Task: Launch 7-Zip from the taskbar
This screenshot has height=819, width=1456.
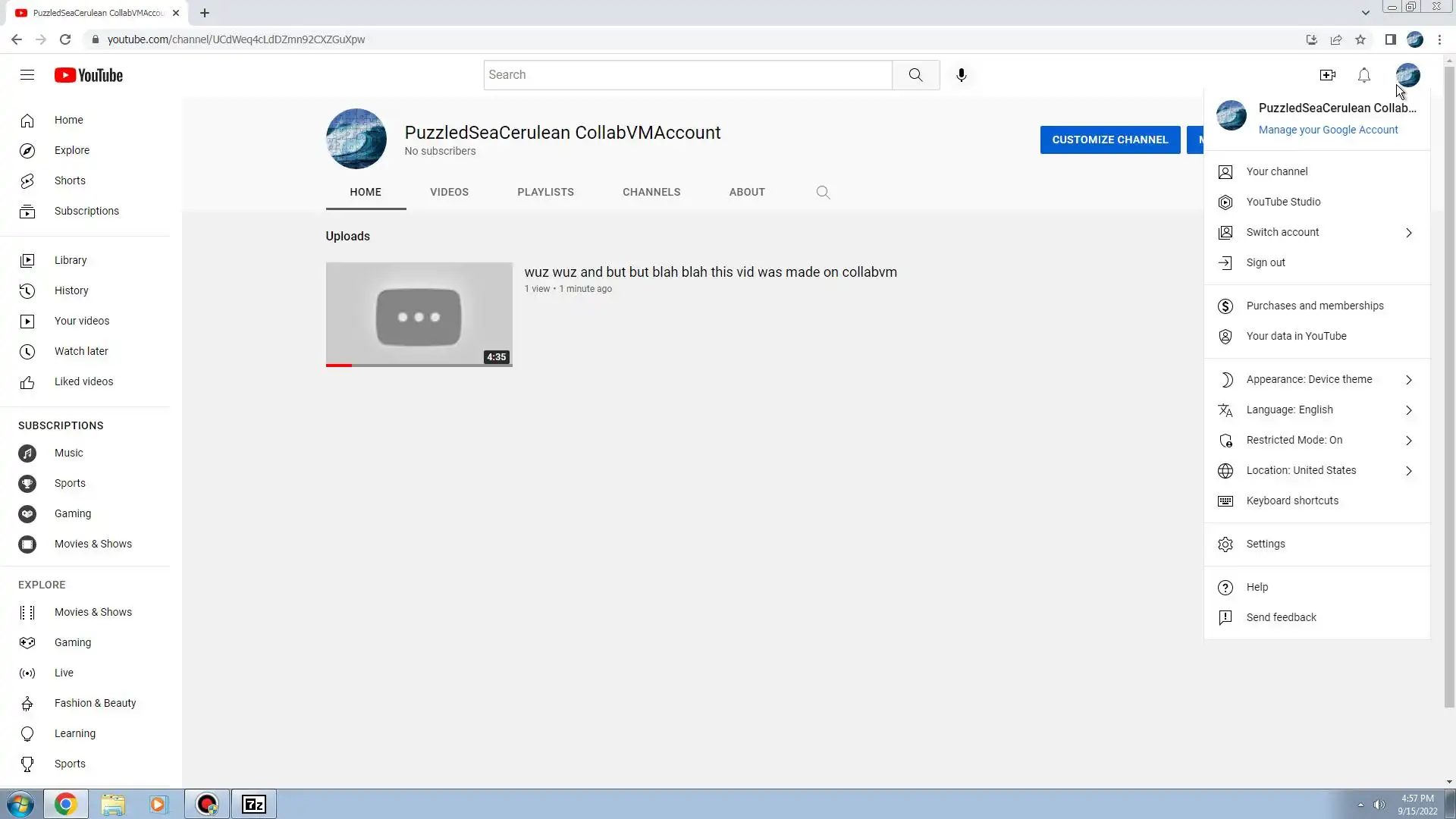Action: click(x=253, y=804)
